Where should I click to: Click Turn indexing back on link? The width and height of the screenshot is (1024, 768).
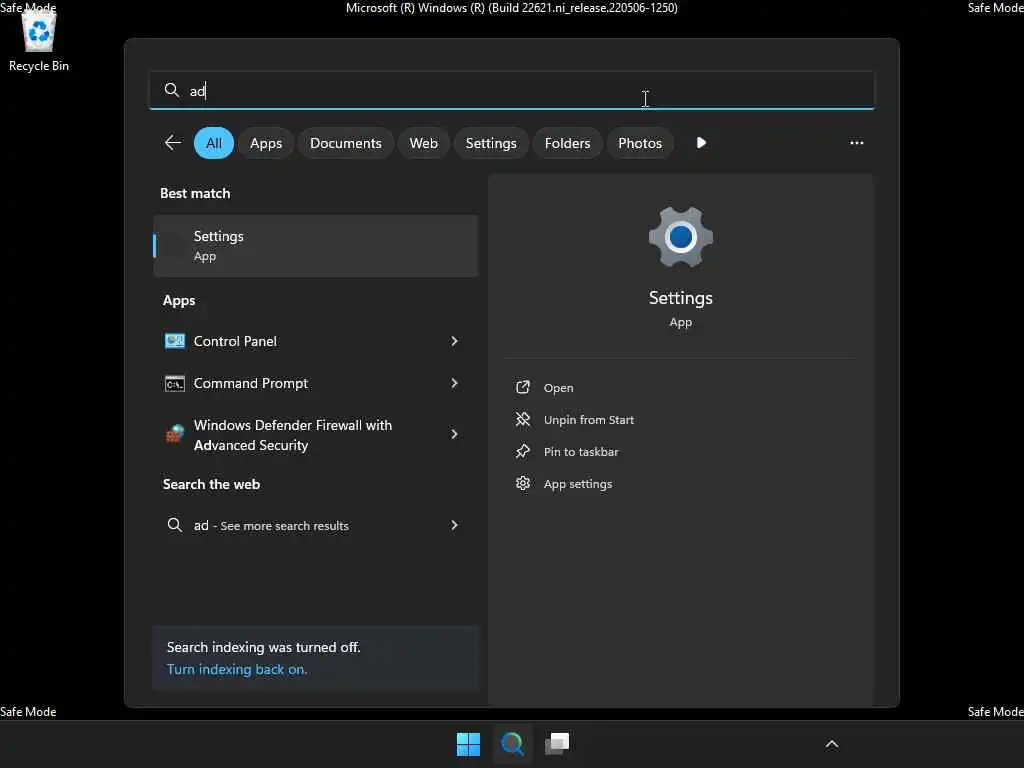236,669
